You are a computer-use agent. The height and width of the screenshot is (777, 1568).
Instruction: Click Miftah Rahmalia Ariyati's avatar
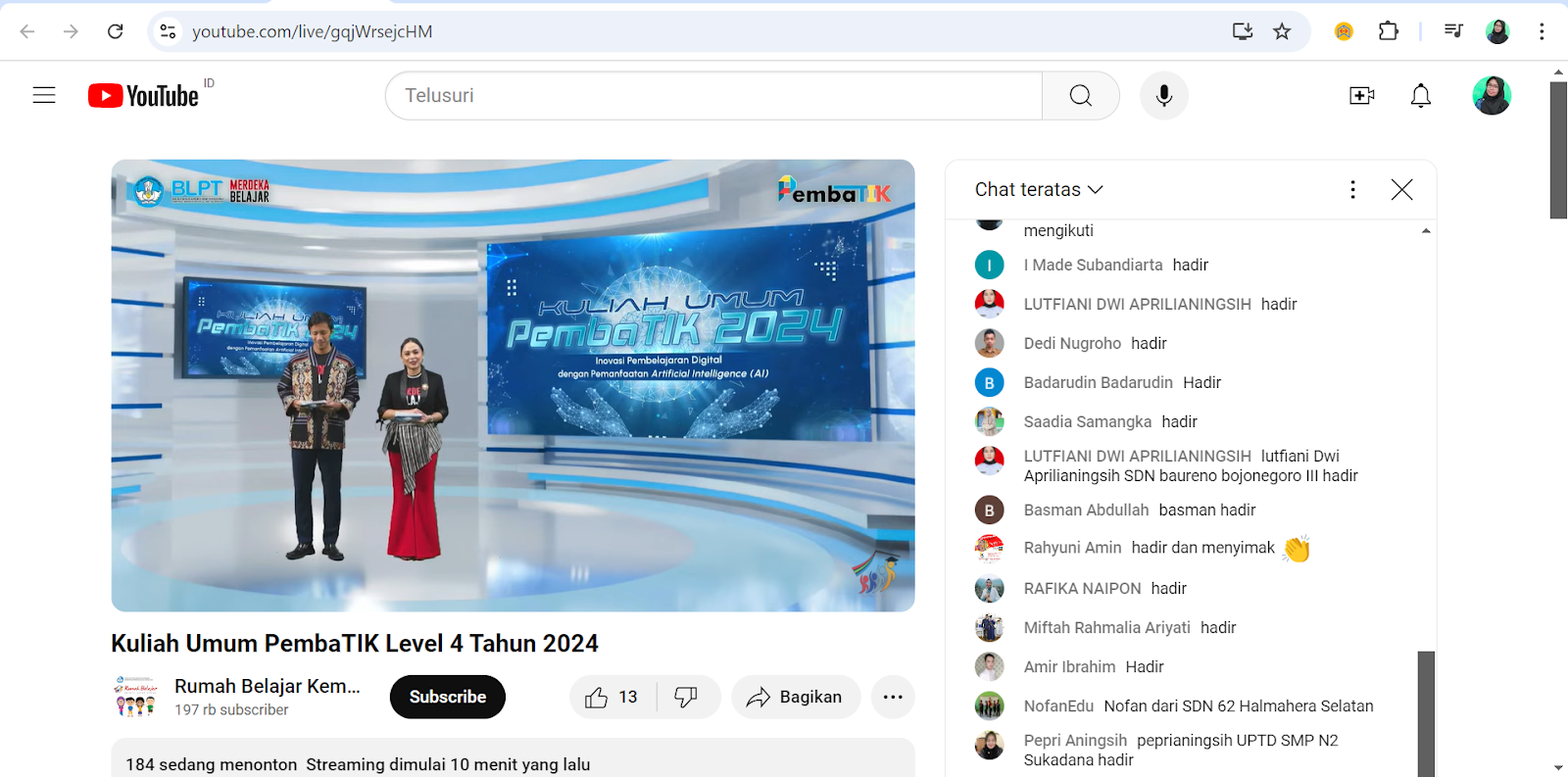[990, 627]
